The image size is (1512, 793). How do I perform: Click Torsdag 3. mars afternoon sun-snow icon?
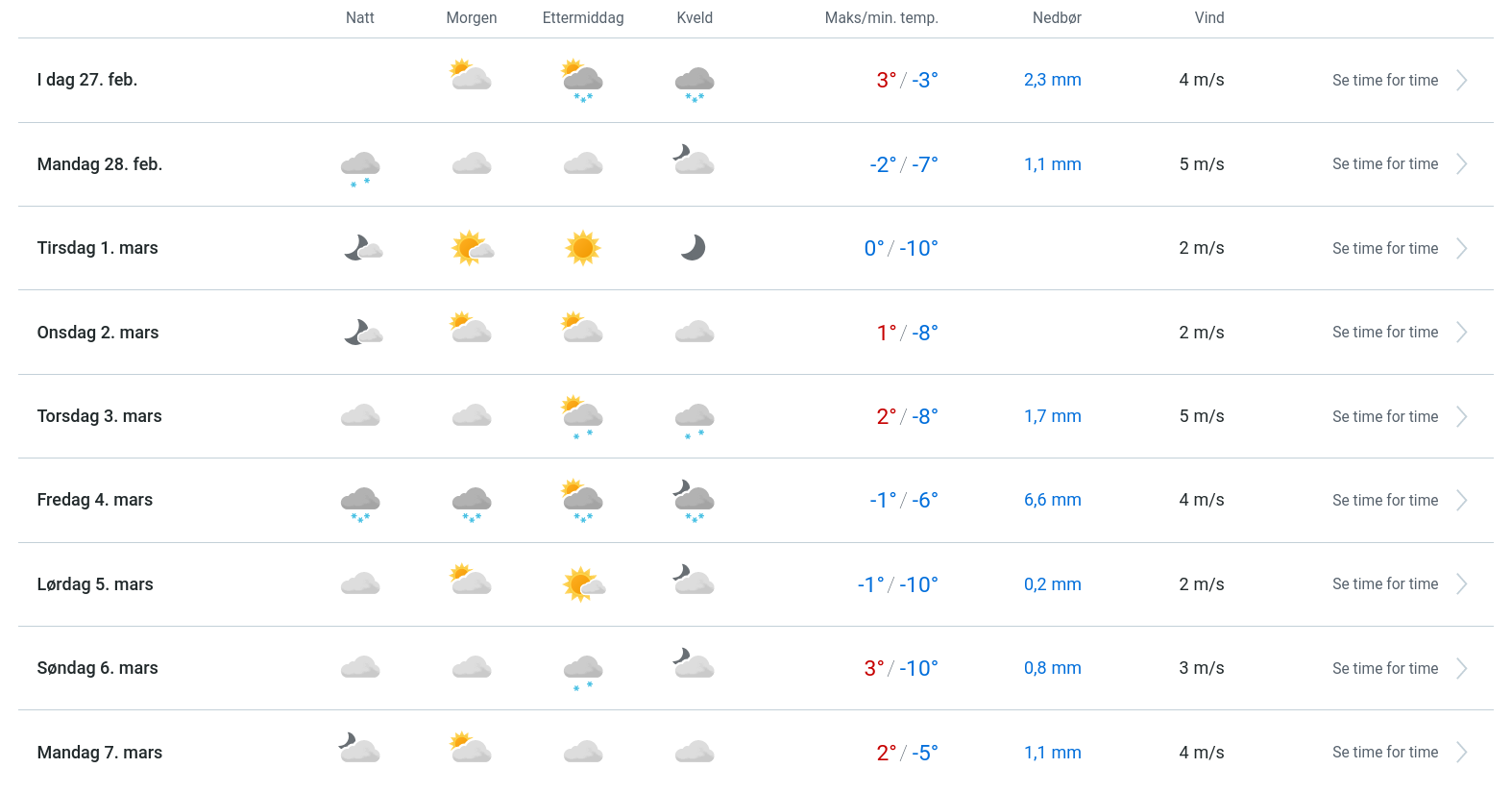582,416
